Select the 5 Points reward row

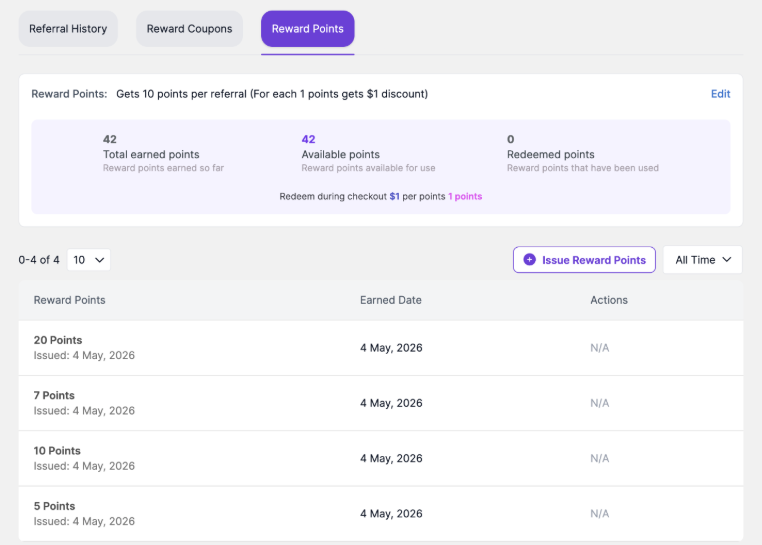381,513
